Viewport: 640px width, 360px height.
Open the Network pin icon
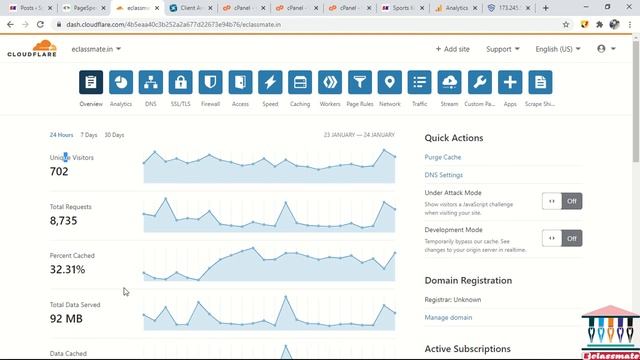click(x=390, y=82)
